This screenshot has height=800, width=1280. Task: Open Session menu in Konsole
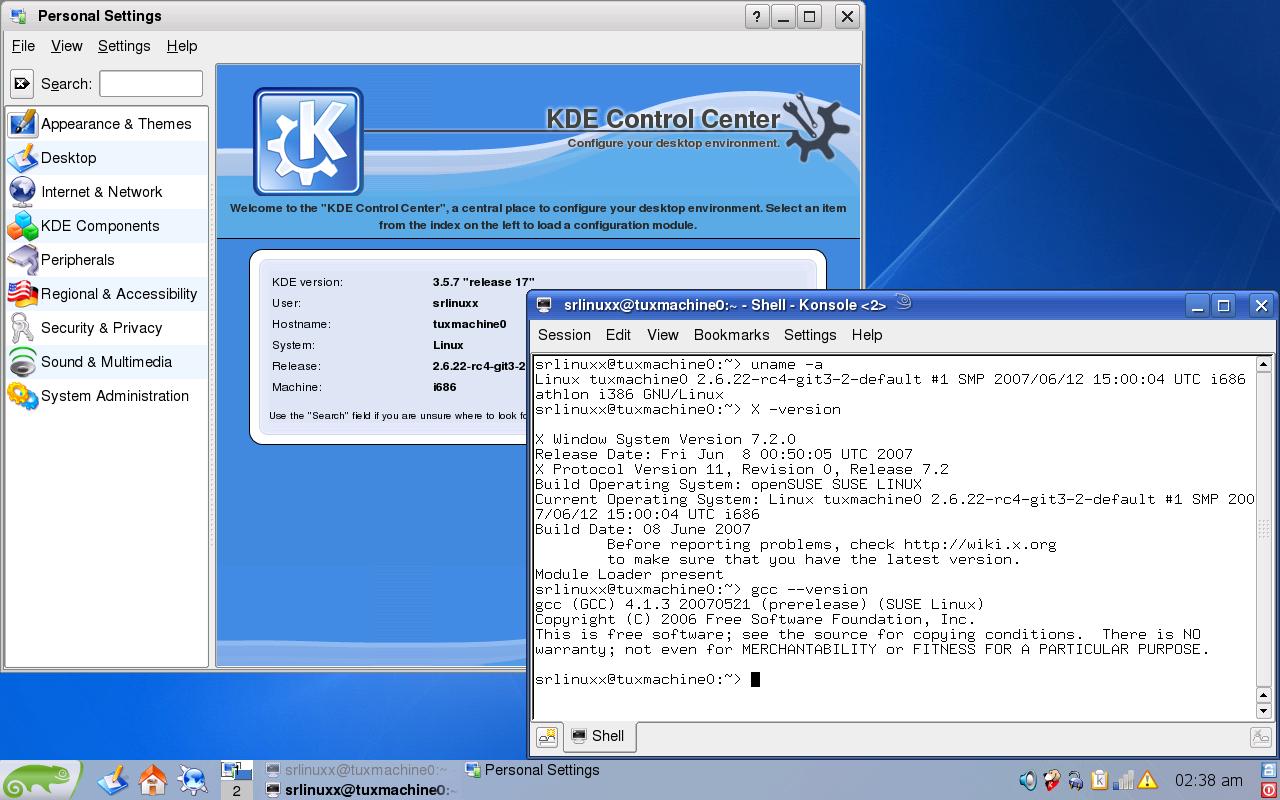tap(564, 335)
